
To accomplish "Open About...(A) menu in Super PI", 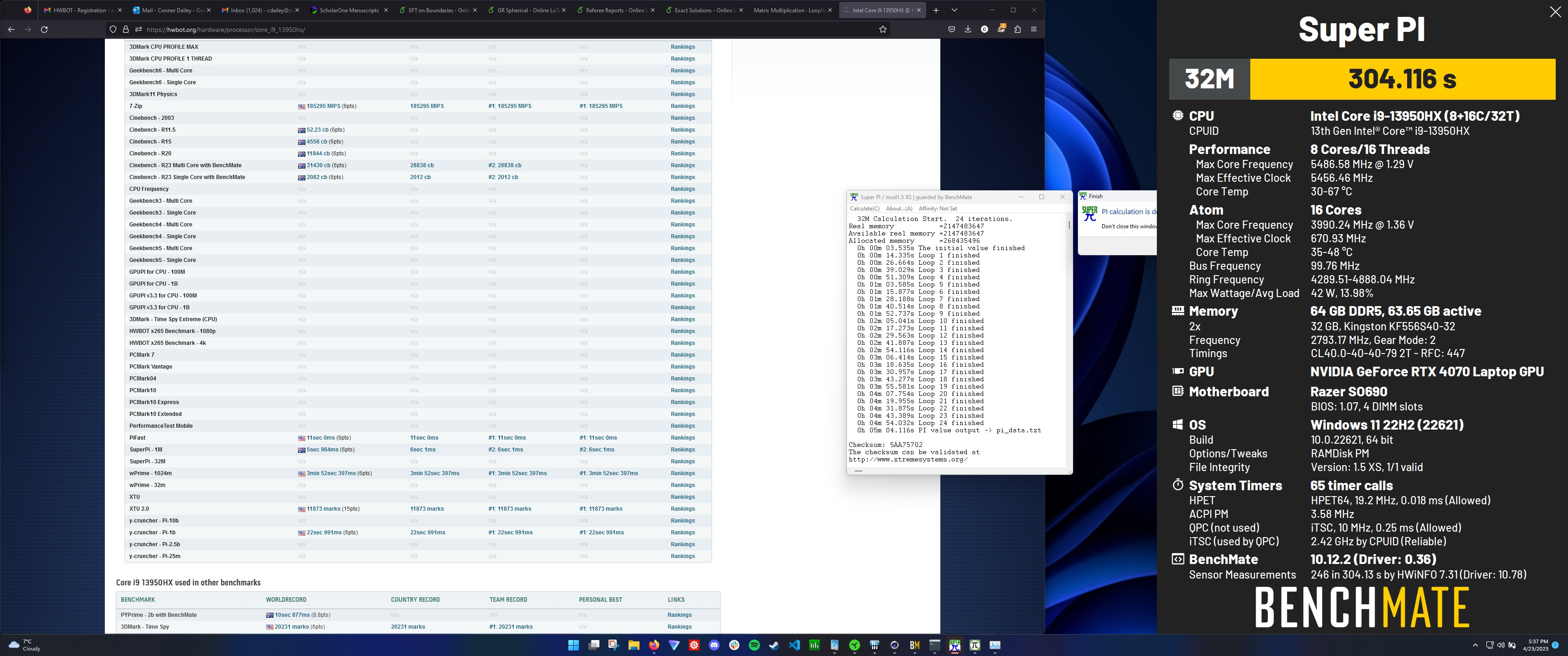I will pos(899,209).
